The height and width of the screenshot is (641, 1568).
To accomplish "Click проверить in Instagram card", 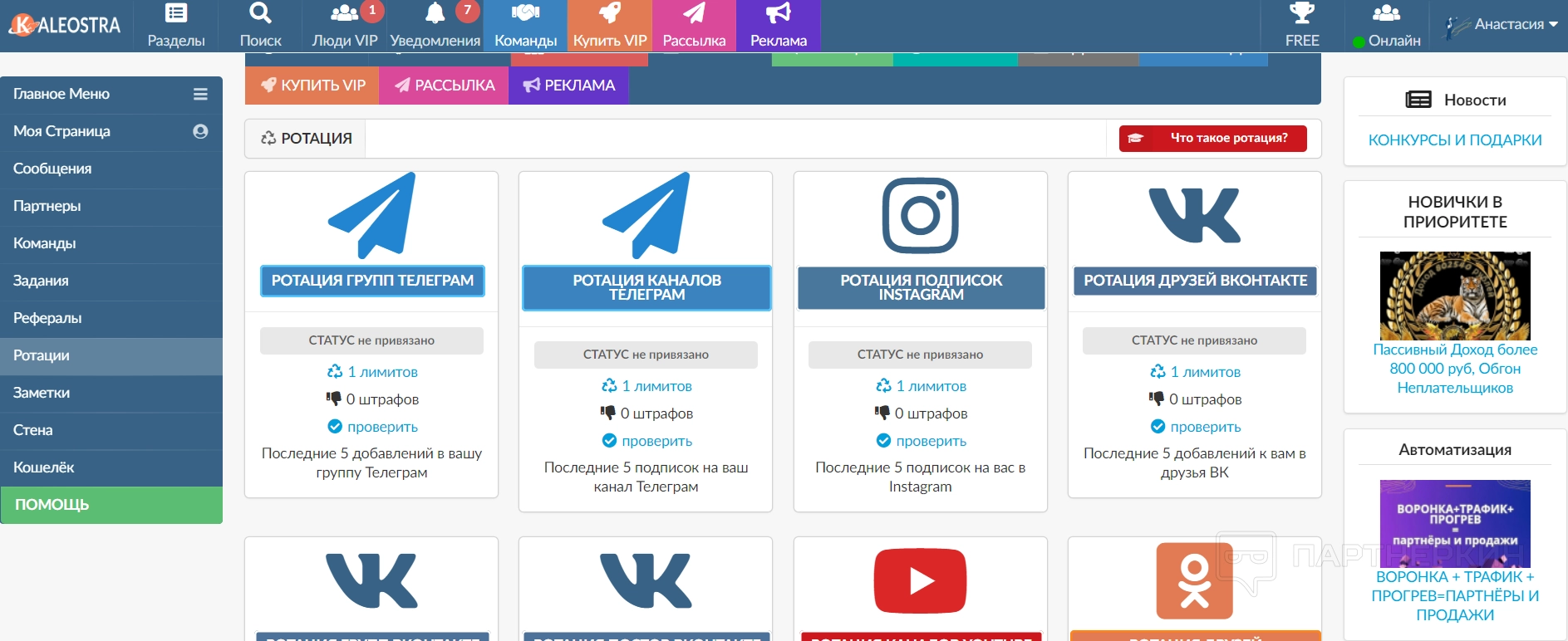I will pyautogui.click(x=921, y=441).
